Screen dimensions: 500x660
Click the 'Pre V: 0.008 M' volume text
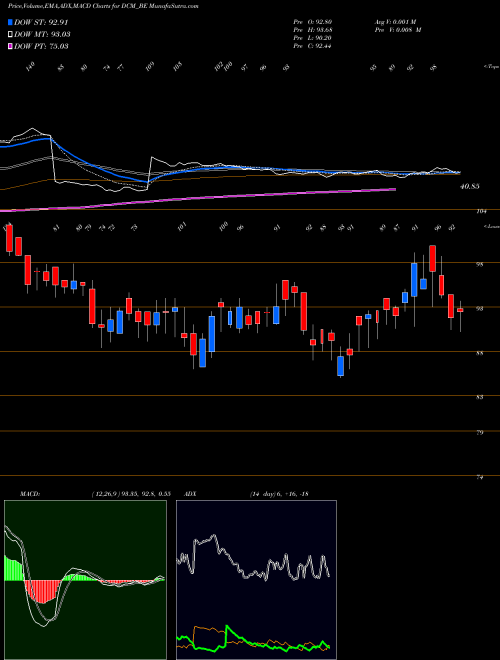click(x=398, y=30)
